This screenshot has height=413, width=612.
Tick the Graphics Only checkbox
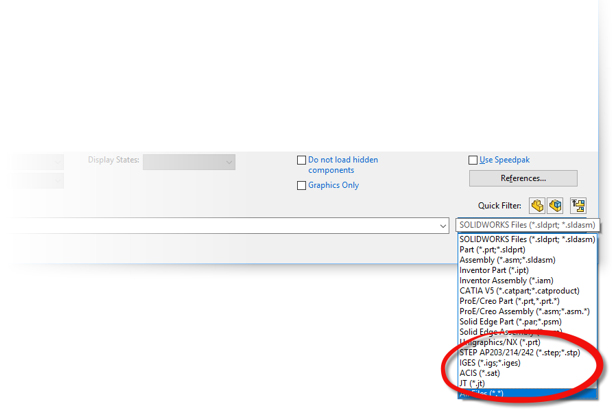pos(301,185)
